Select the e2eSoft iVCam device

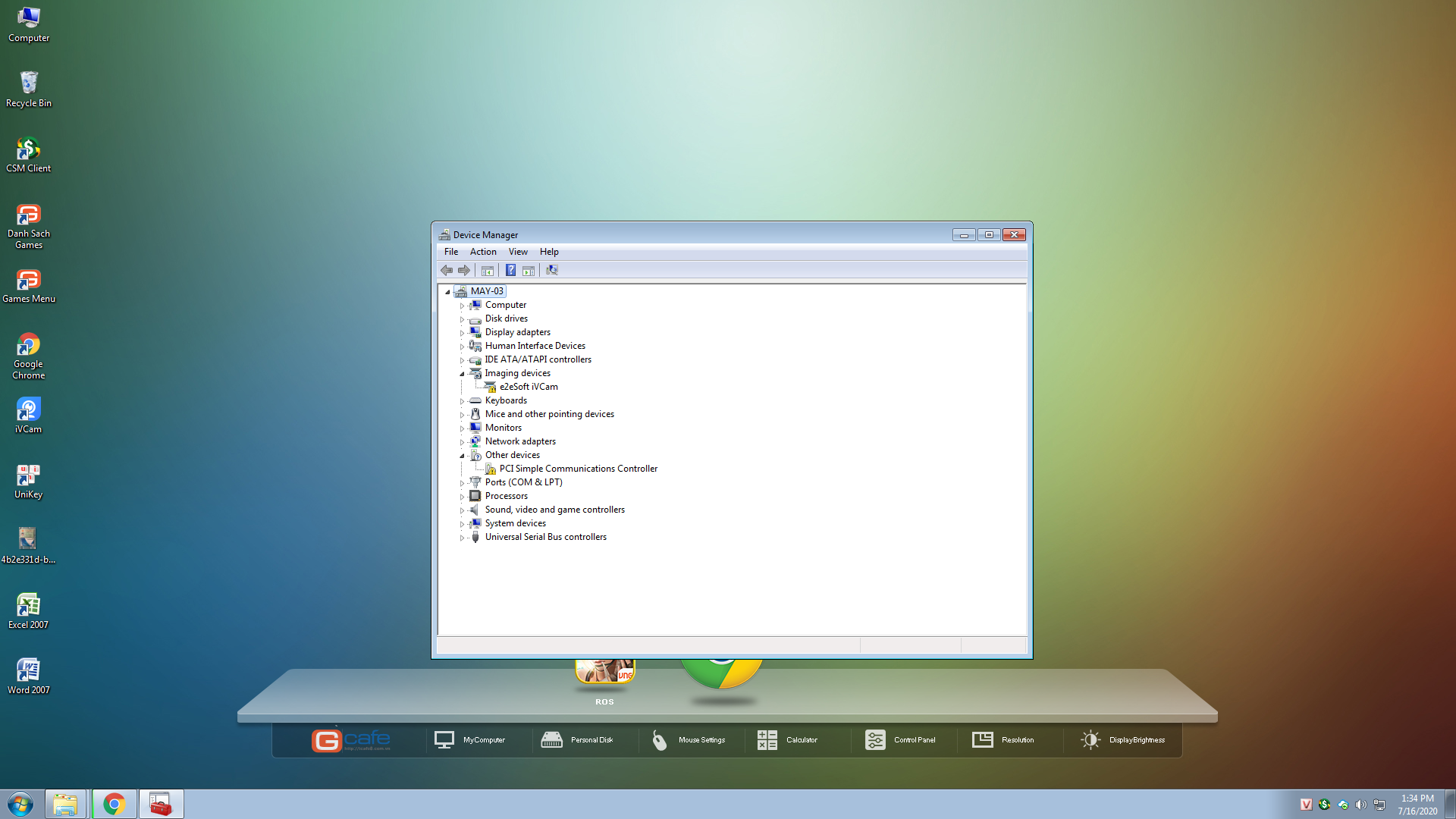click(529, 387)
